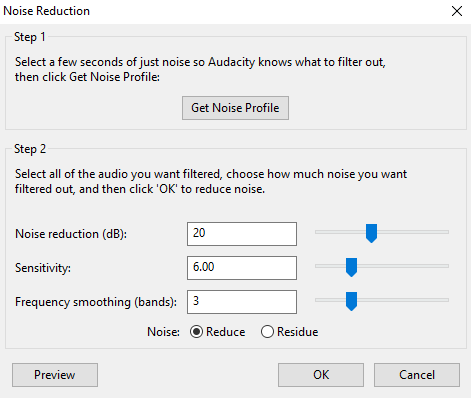The image size is (471, 398).
Task: Click the Step 2 group heading
Action: 30,149
